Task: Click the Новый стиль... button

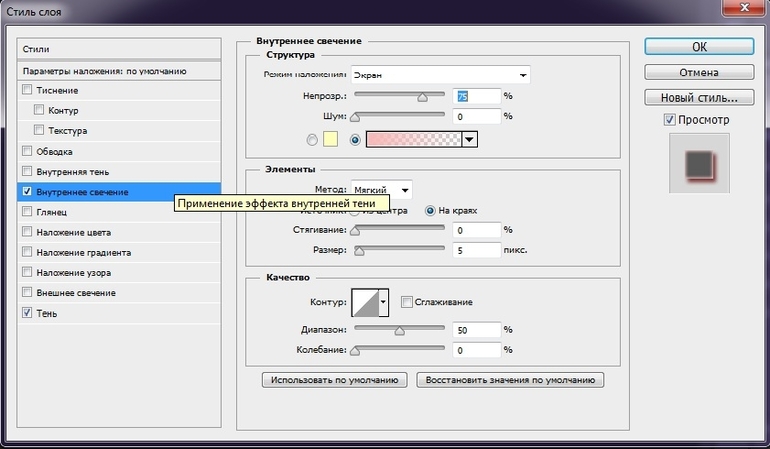Action: [698, 98]
